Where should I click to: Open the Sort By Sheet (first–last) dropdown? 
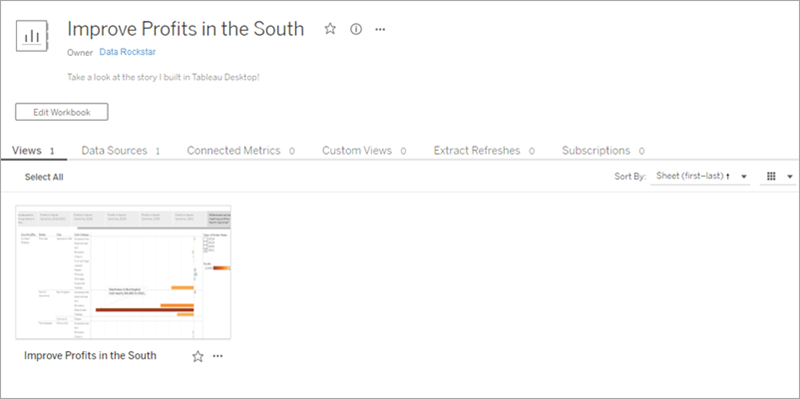pos(700,177)
